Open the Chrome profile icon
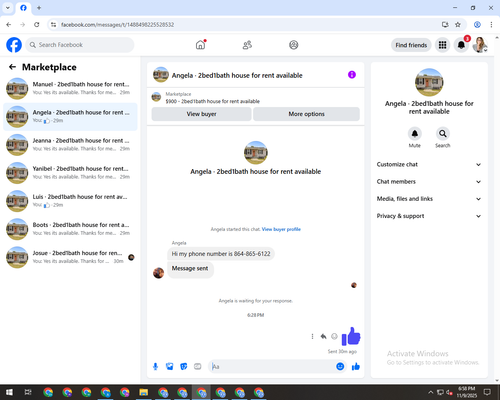This screenshot has height=400, width=500. [x=477, y=25]
